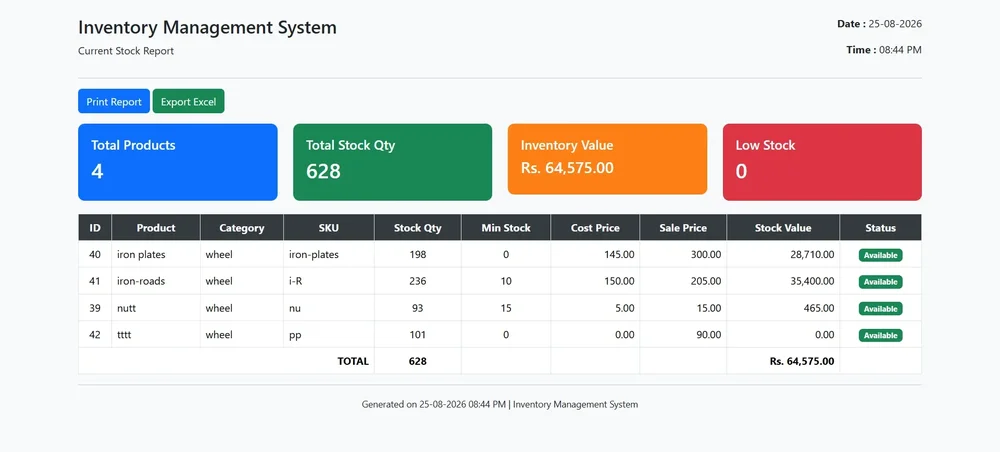Image resolution: width=1000 pixels, height=452 pixels.
Task: Select the Low Stock card
Action: coord(822,162)
